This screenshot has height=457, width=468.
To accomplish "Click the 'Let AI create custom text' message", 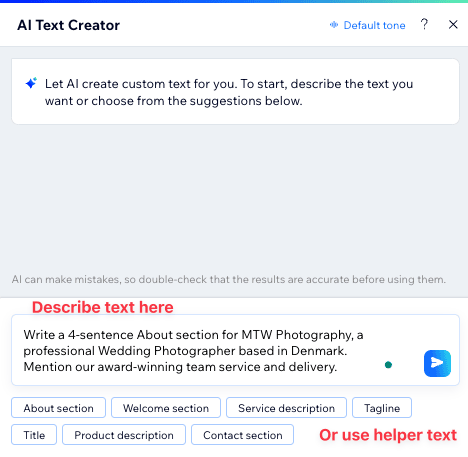I will click(x=229, y=92).
